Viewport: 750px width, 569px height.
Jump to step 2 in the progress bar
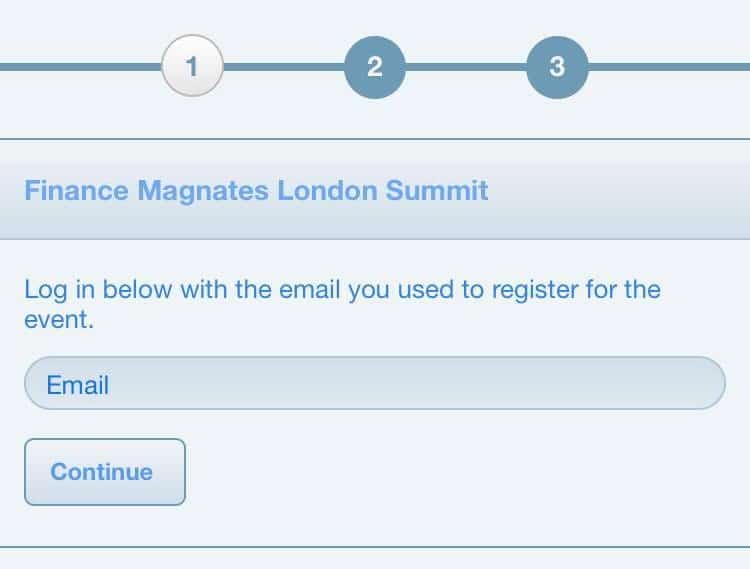pos(375,67)
